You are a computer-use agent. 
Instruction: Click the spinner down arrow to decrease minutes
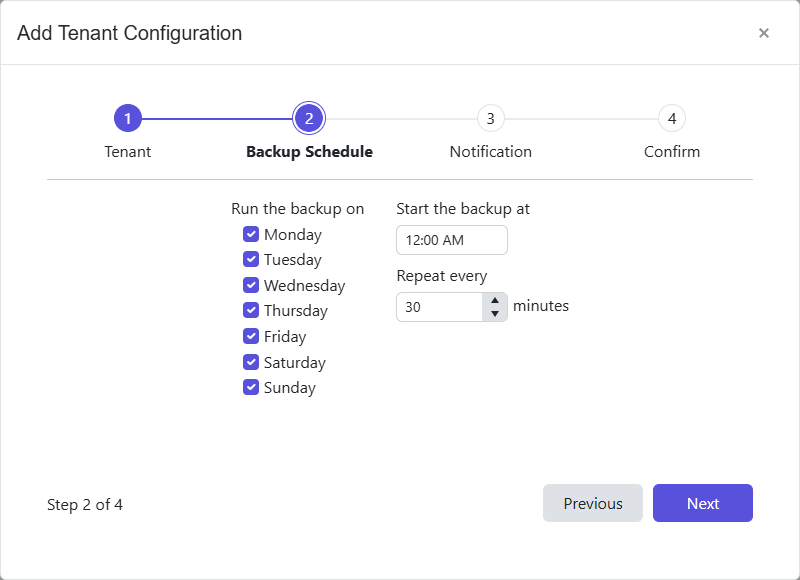point(495,312)
